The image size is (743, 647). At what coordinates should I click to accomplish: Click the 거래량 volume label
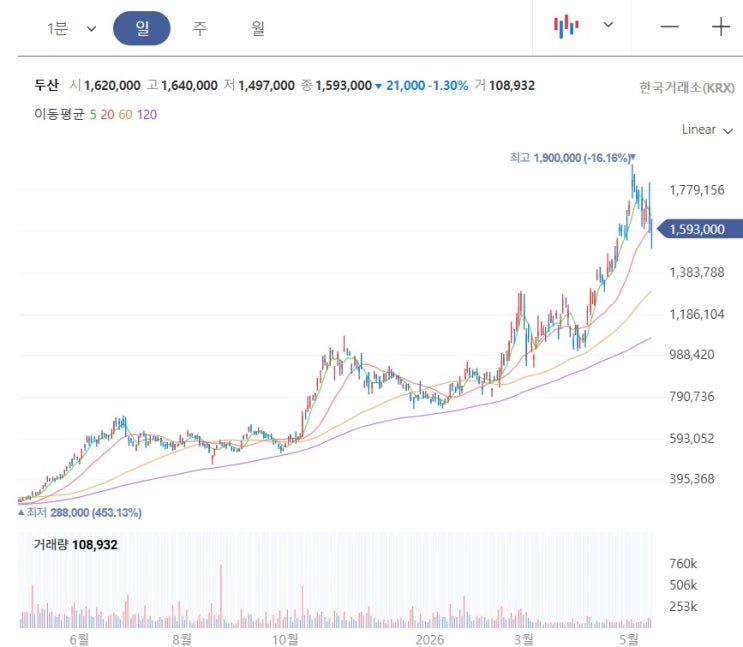51,545
